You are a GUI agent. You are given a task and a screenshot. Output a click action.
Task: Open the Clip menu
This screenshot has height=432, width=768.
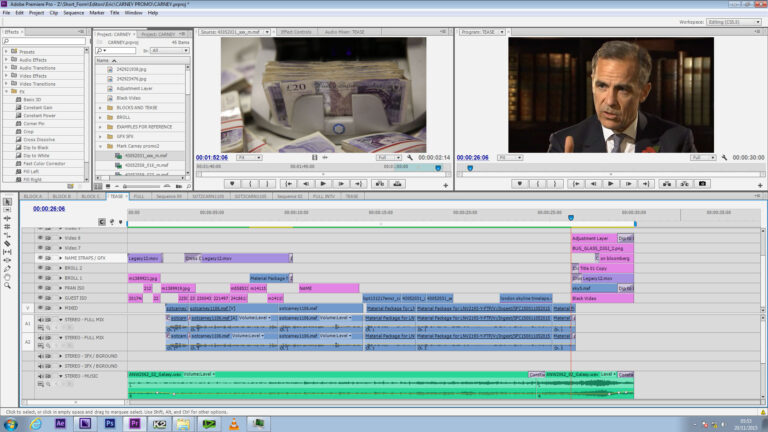tap(53, 13)
